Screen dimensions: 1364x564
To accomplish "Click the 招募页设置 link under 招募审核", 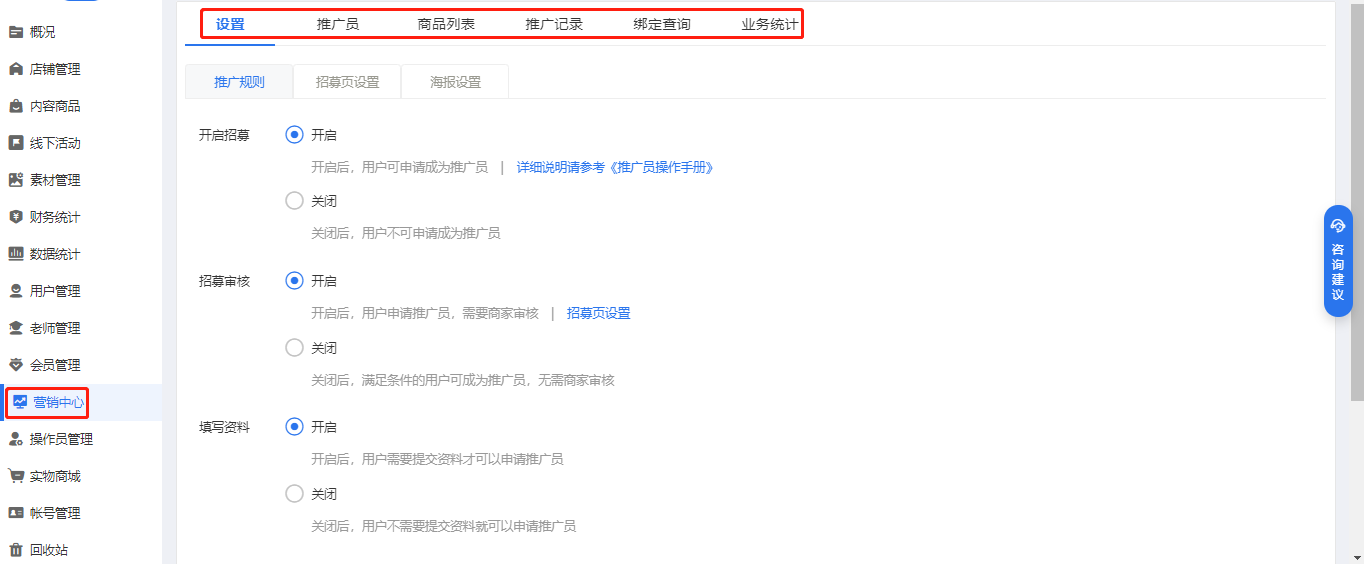I will tap(599, 313).
